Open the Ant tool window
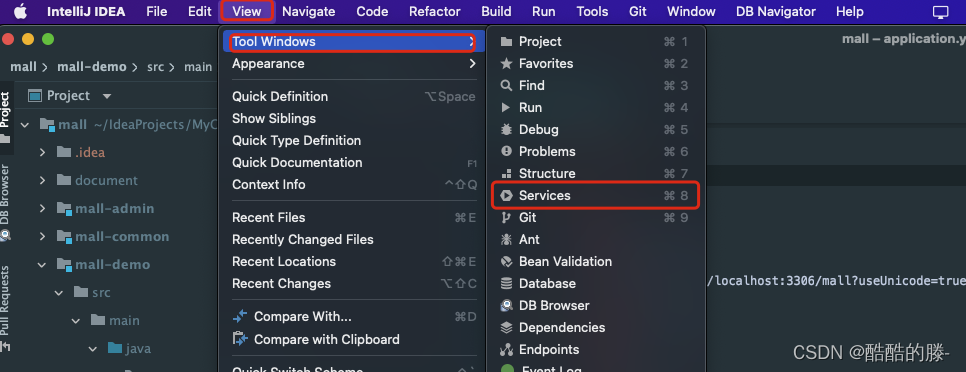The height and width of the screenshot is (372, 966). pos(596,240)
